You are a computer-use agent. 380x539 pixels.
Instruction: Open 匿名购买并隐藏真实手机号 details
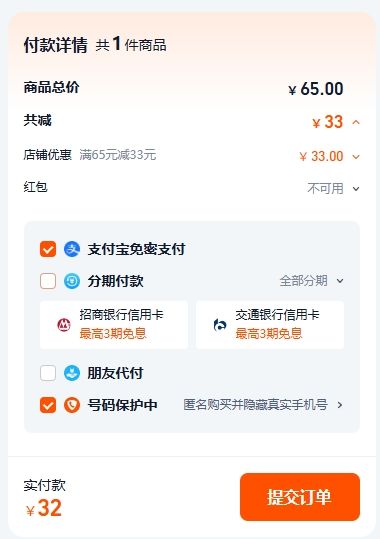tap(255, 405)
